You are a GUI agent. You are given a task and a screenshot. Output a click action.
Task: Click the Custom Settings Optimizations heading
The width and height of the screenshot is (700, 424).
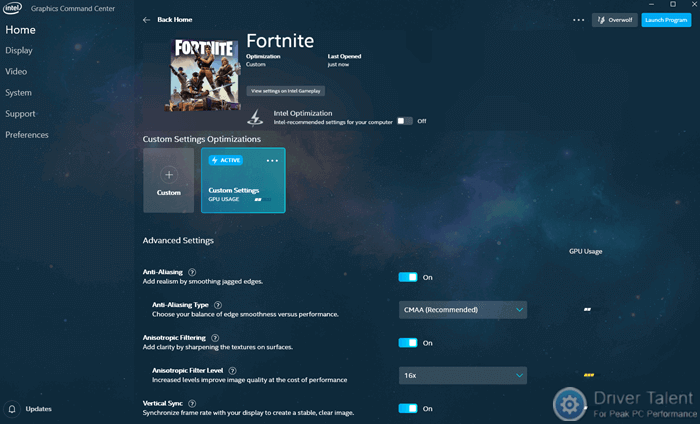(x=202, y=139)
